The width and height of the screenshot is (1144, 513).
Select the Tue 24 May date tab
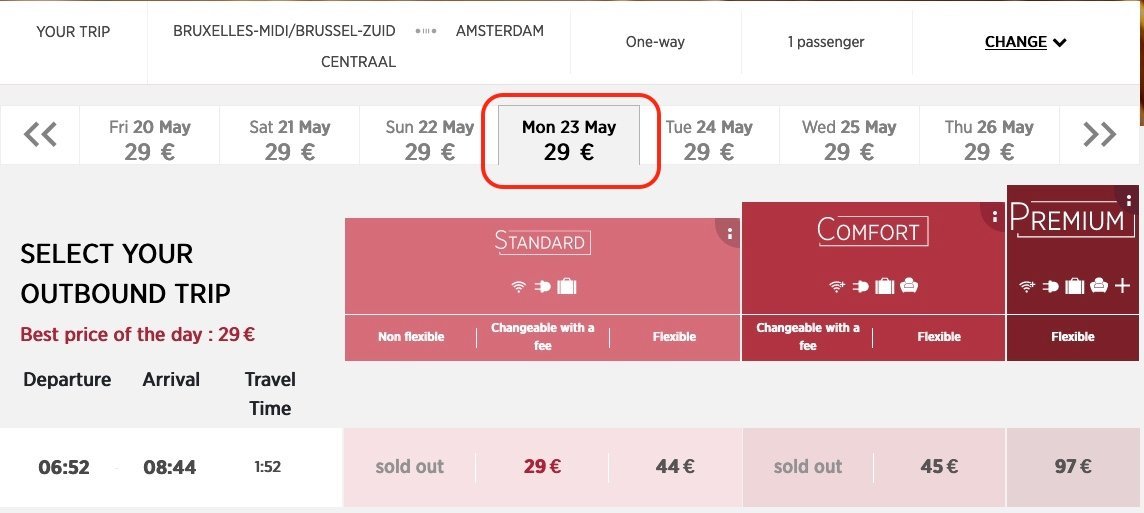tap(709, 139)
